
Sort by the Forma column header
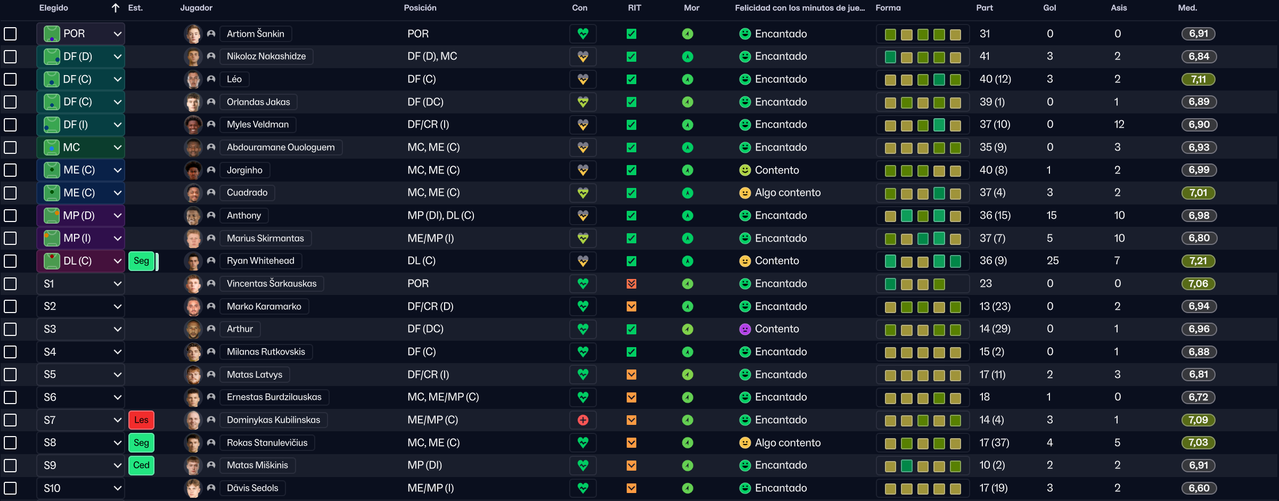[888, 8]
